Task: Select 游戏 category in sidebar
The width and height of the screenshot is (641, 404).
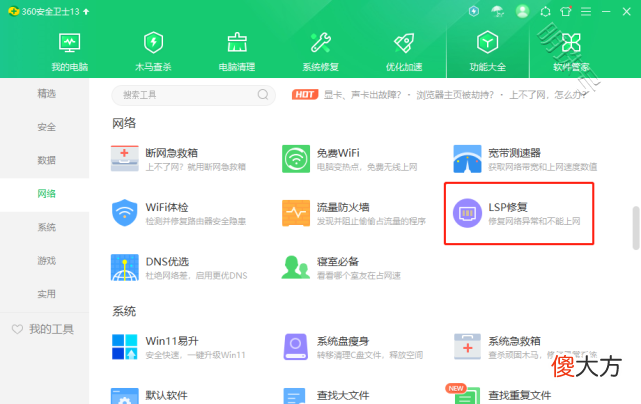Action: click(x=45, y=260)
